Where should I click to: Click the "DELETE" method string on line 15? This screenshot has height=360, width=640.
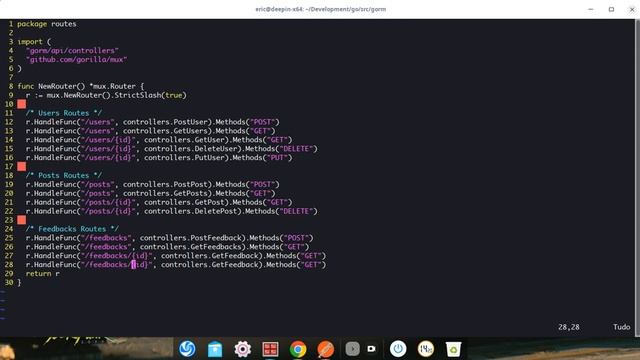pos(296,149)
